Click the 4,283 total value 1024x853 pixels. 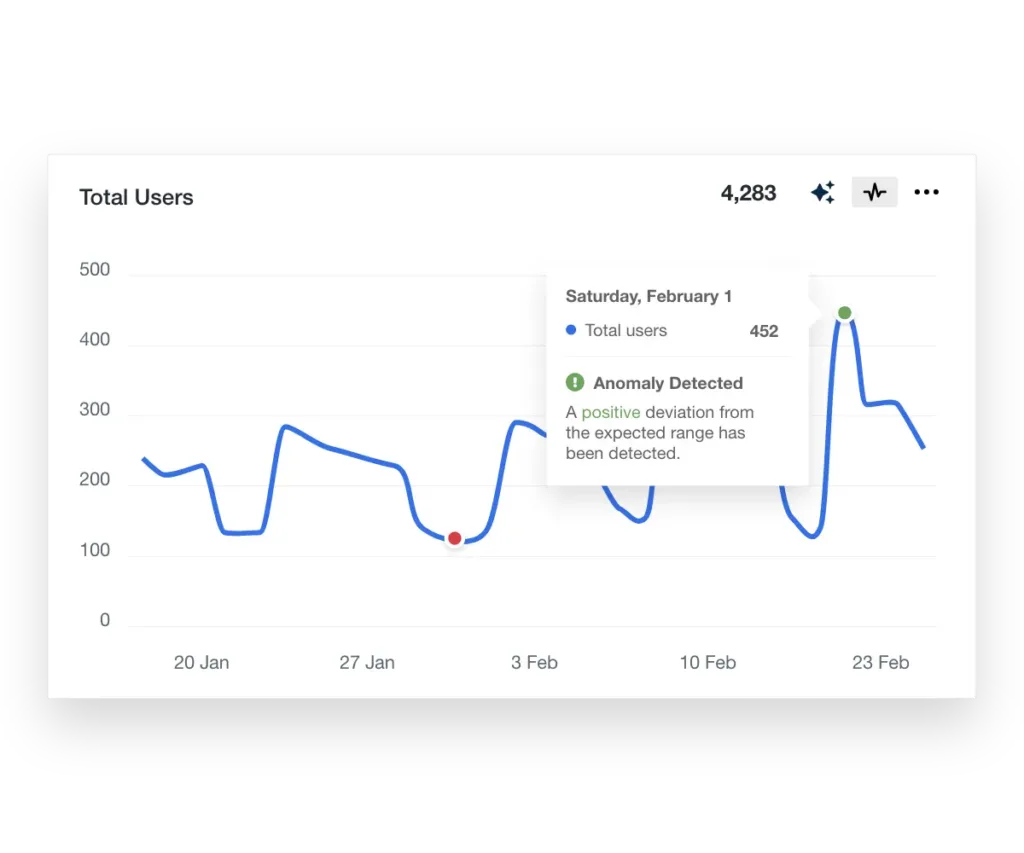(x=748, y=193)
